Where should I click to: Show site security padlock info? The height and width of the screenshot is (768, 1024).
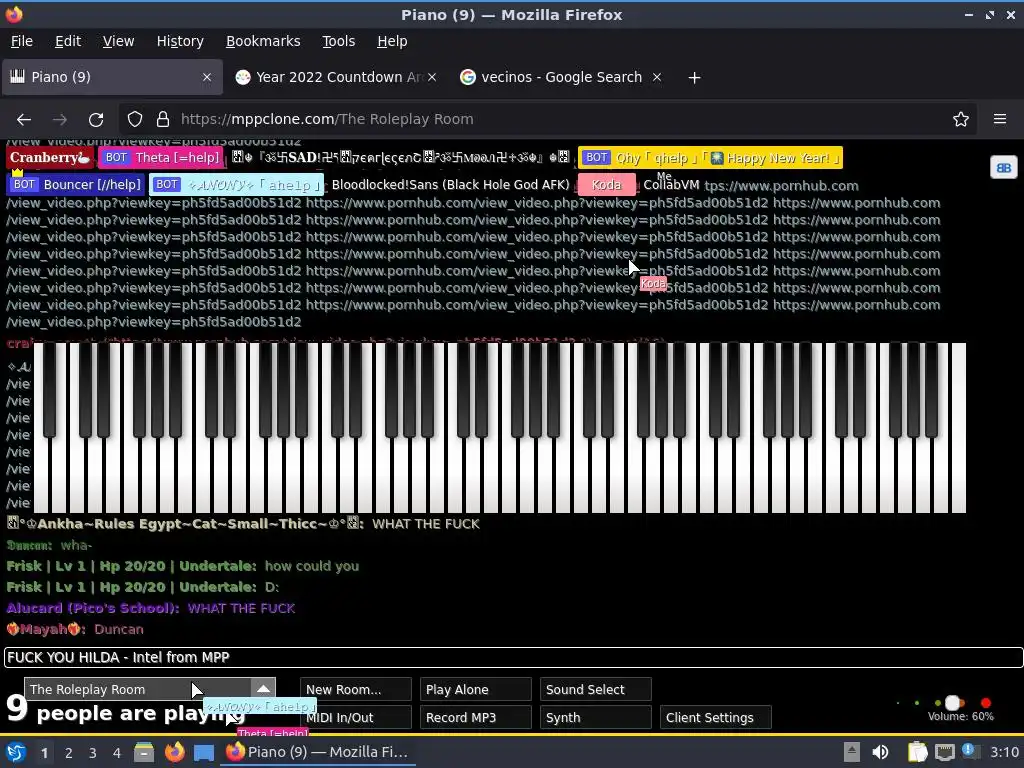tap(163, 120)
